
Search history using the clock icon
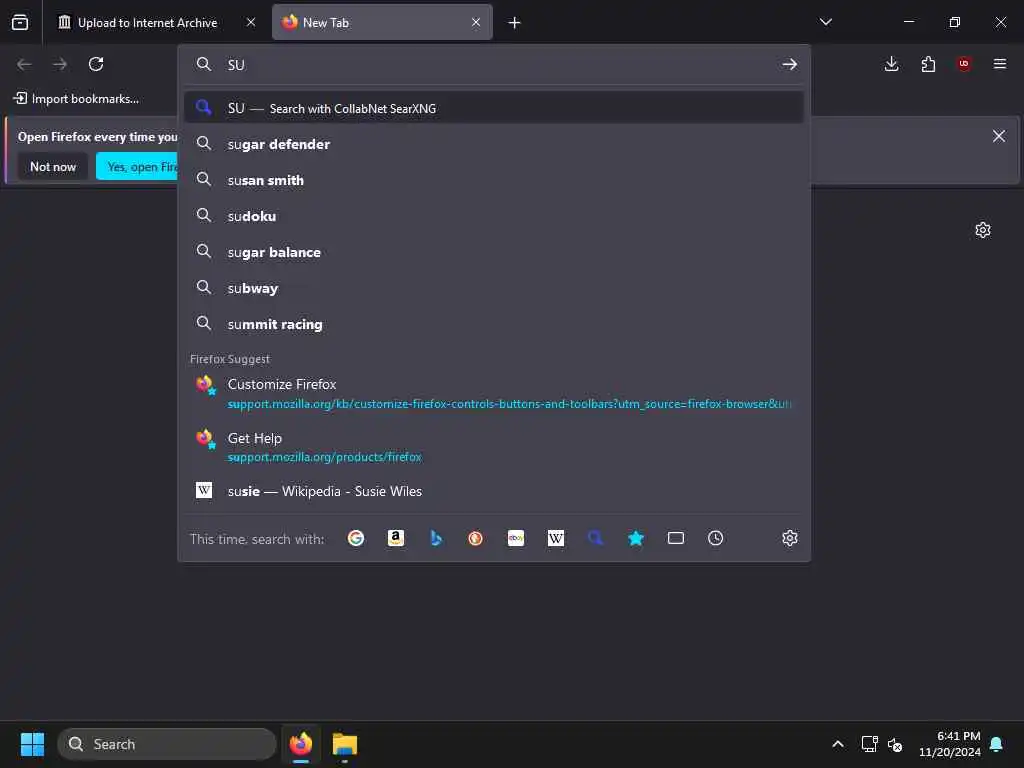[x=716, y=538]
